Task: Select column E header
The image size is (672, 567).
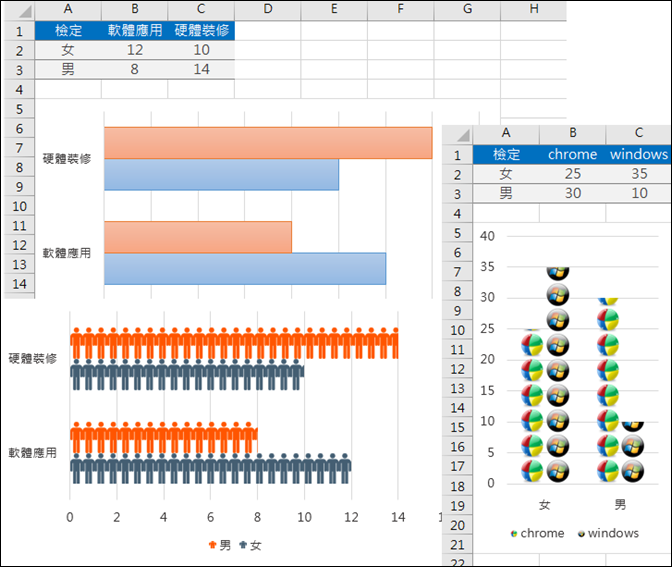Action: (334, 9)
